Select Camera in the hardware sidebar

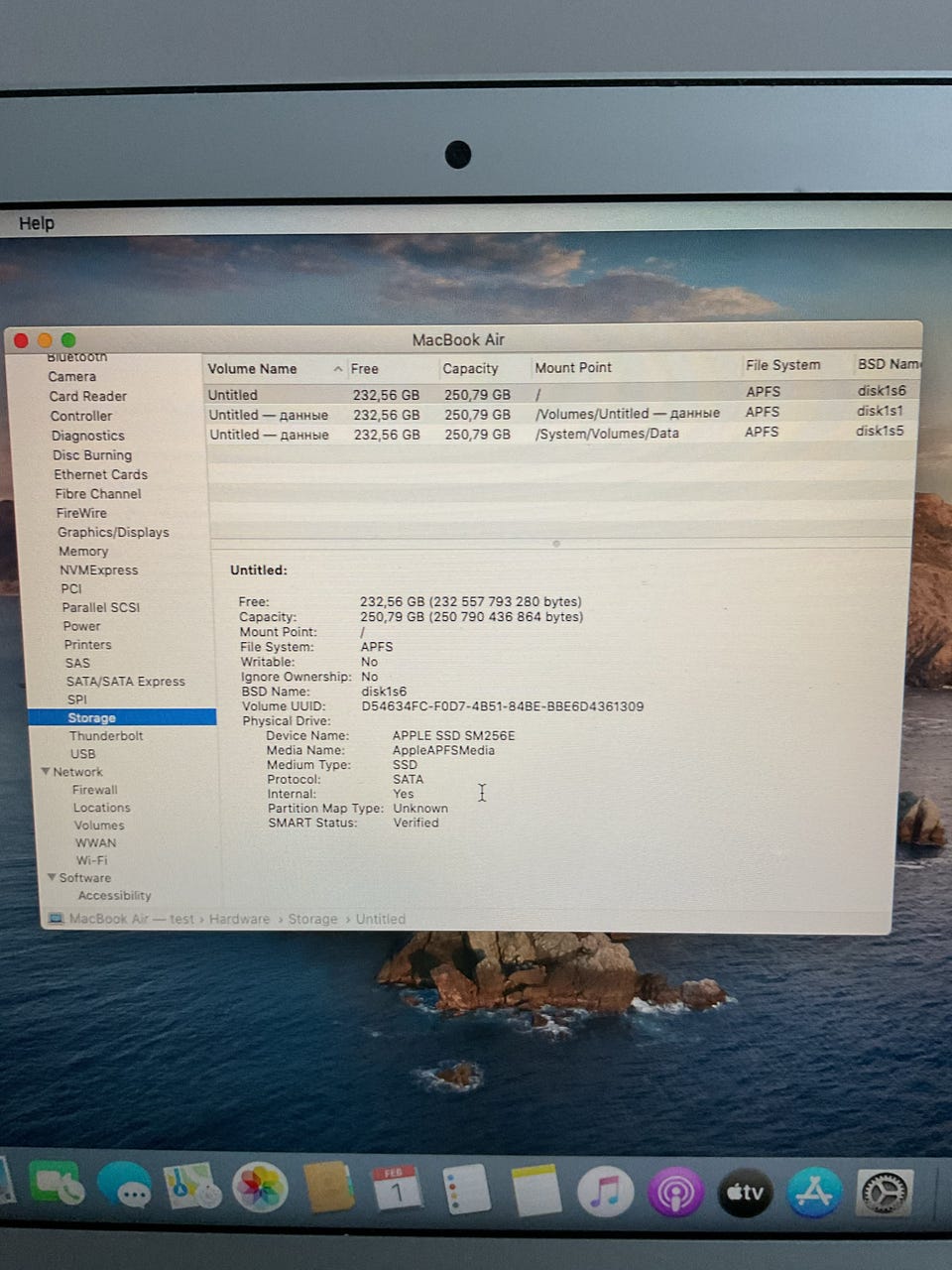72,377
